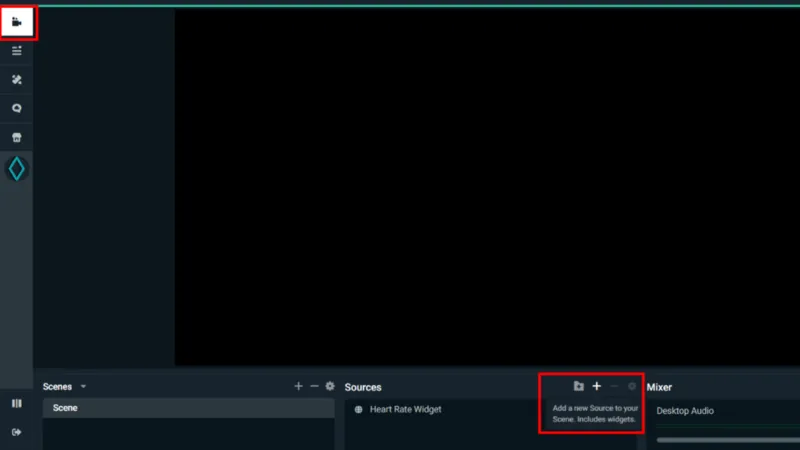Open the chat bubble sidebar icon

[x=17, y=108]
